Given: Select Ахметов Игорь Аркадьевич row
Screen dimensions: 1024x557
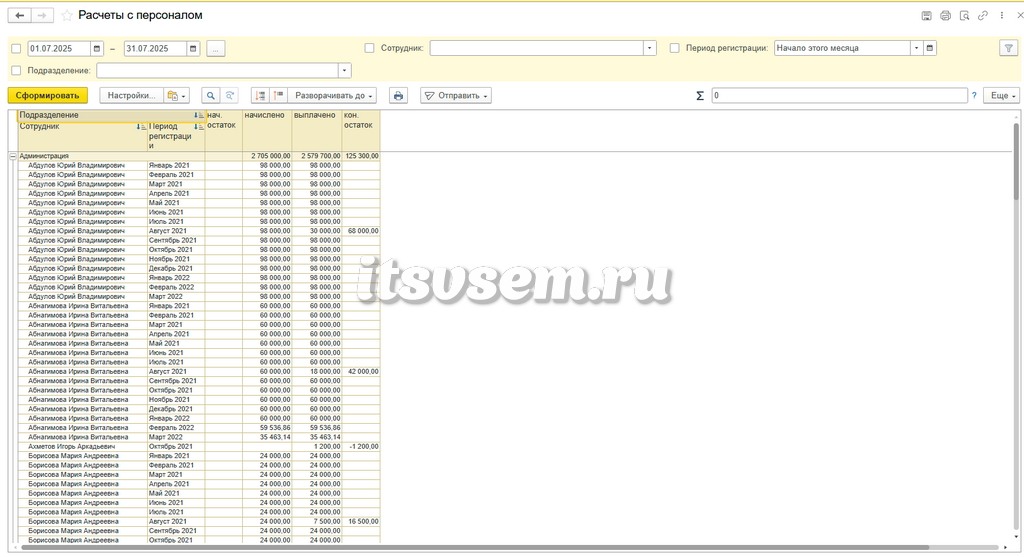Looking at the screenshot, I should point(199,447).
